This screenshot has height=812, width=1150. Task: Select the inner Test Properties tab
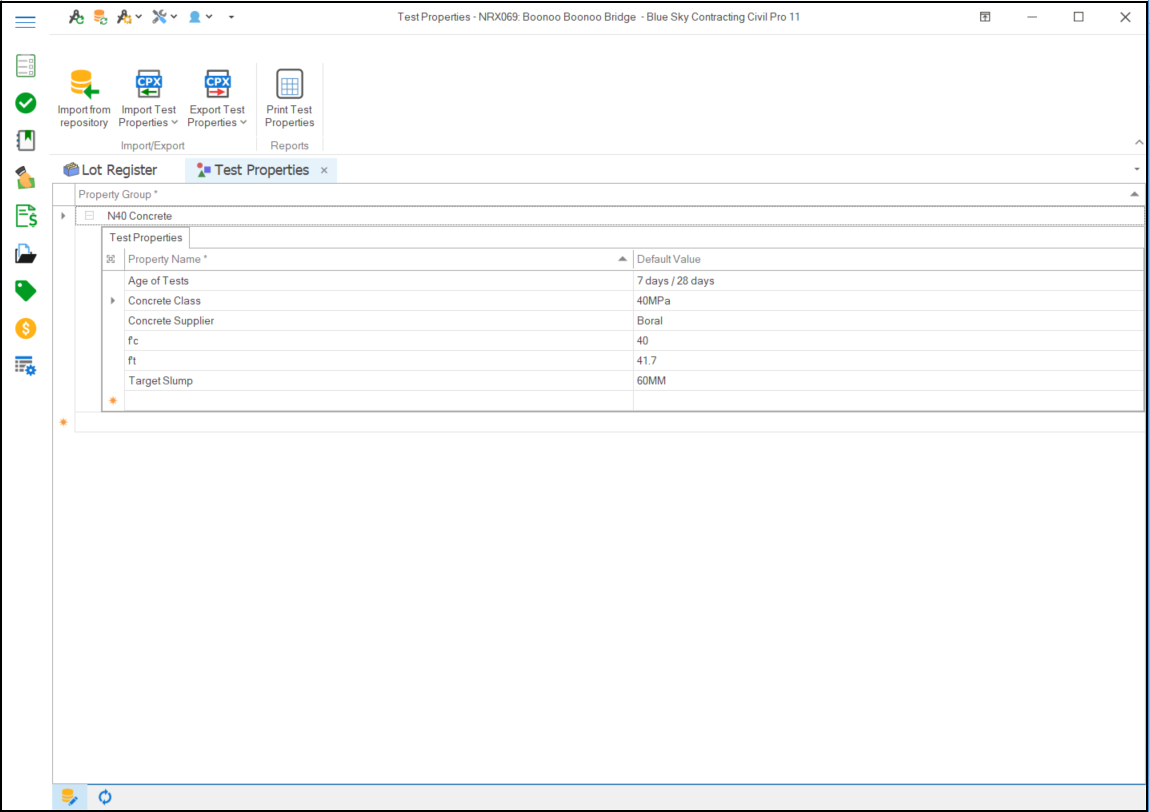coord(146,238)
